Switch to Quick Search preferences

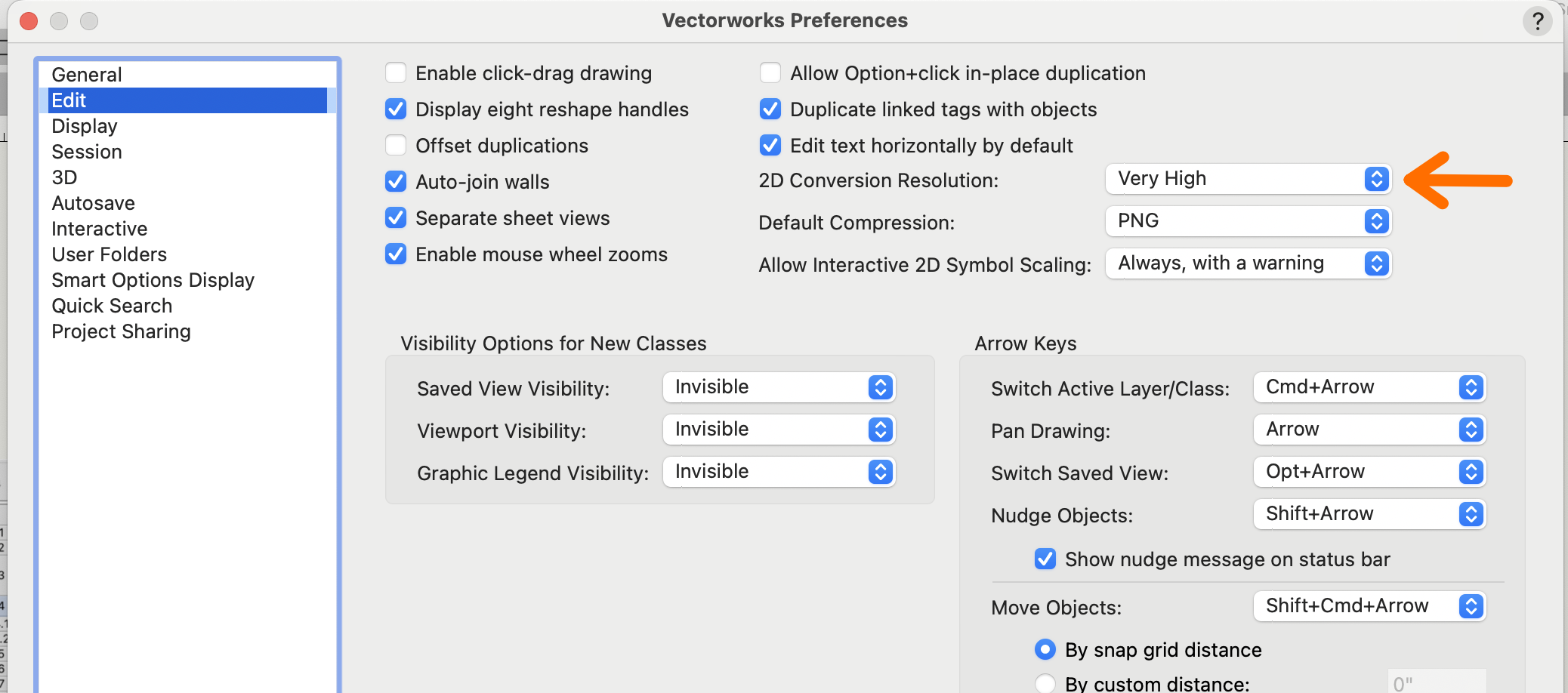coord(112,306)
